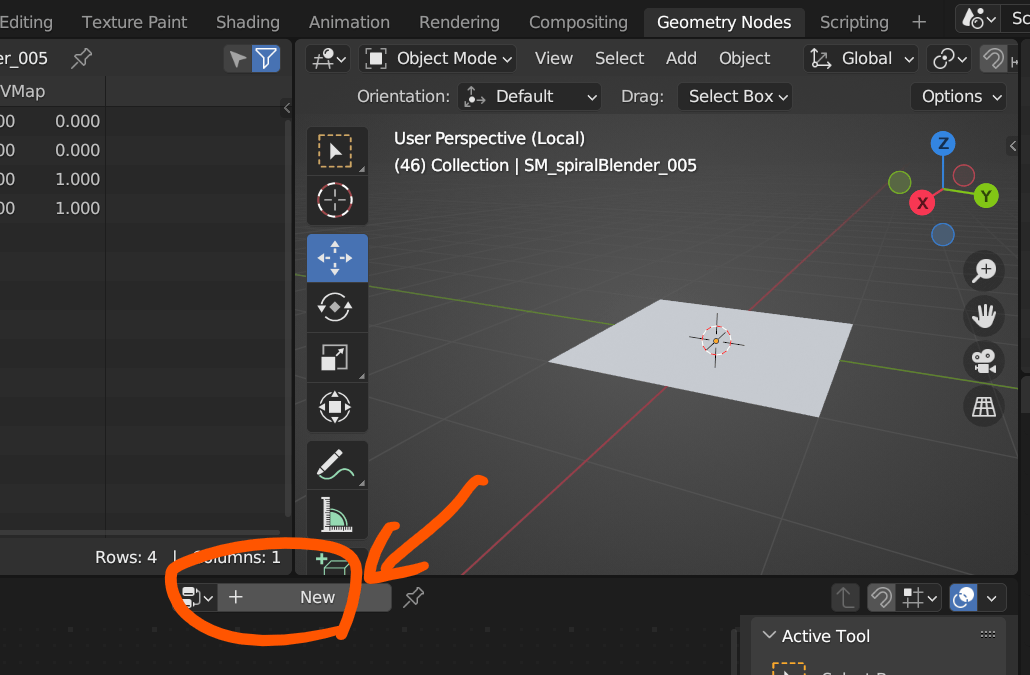Open the node snapping type dropdown

918,598
